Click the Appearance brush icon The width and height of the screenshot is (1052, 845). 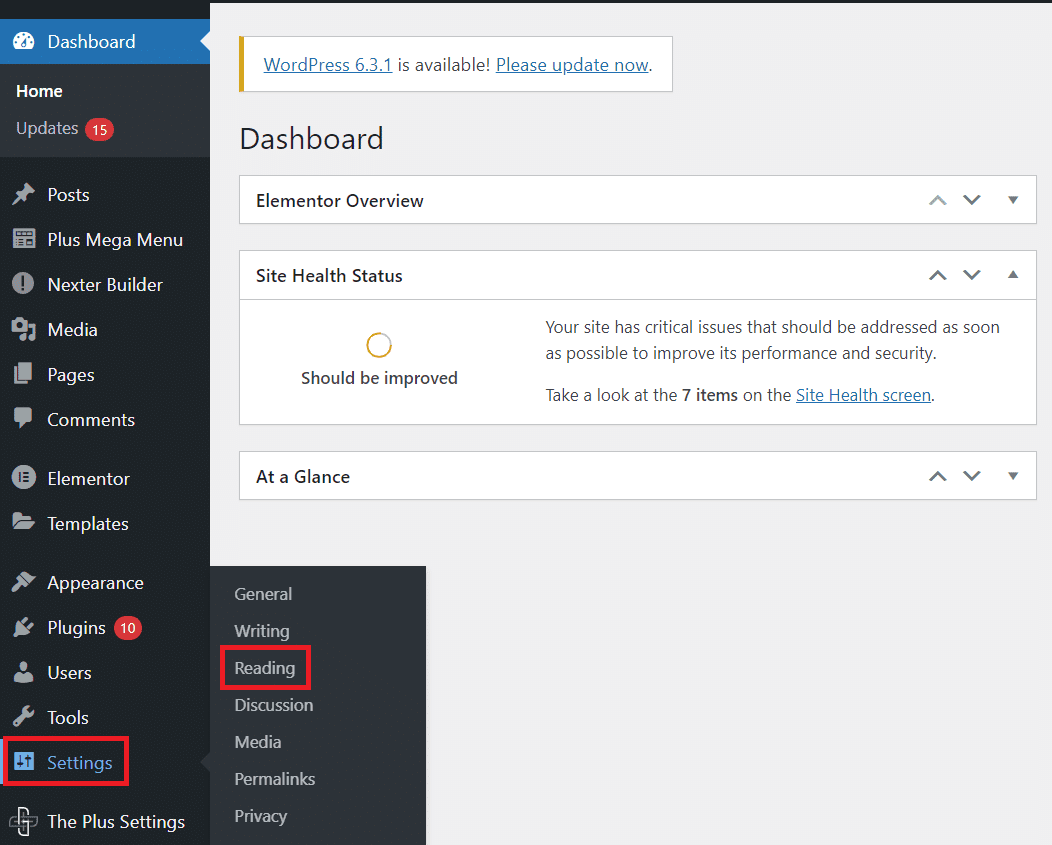[24, 582]
